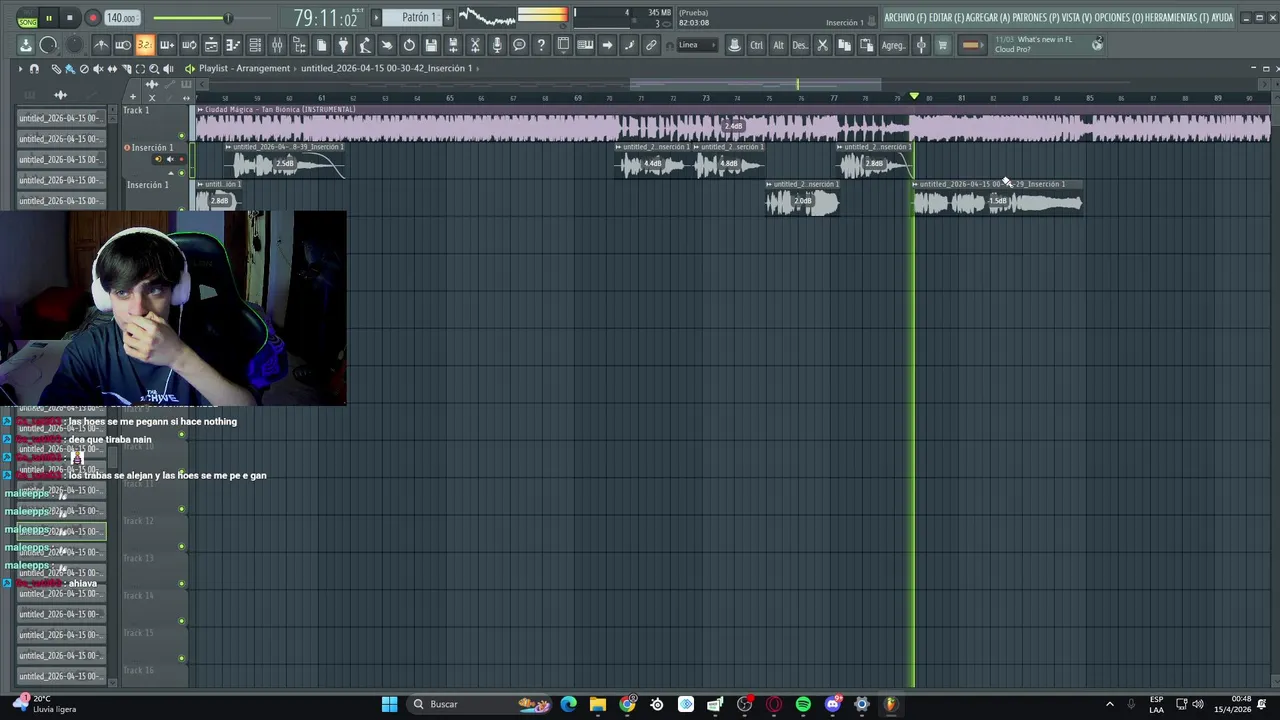This screenshot has width=1280, height=720.
Task: Click the Alt key button
Action: [x=778, y=45]
